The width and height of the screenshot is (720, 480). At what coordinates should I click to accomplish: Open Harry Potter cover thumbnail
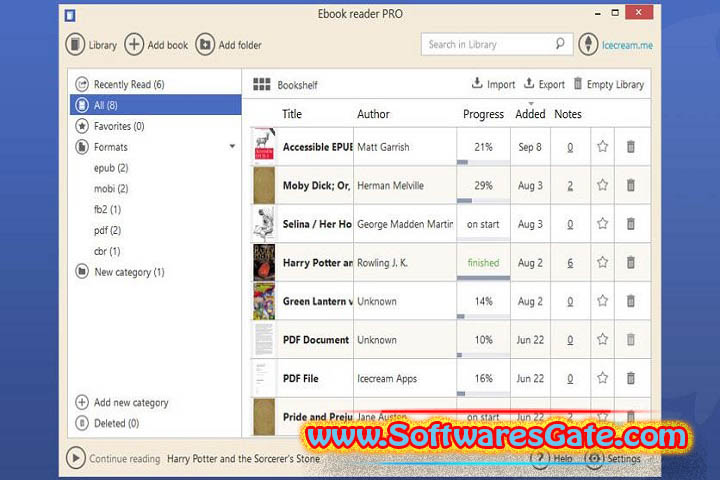click(264, 262)
